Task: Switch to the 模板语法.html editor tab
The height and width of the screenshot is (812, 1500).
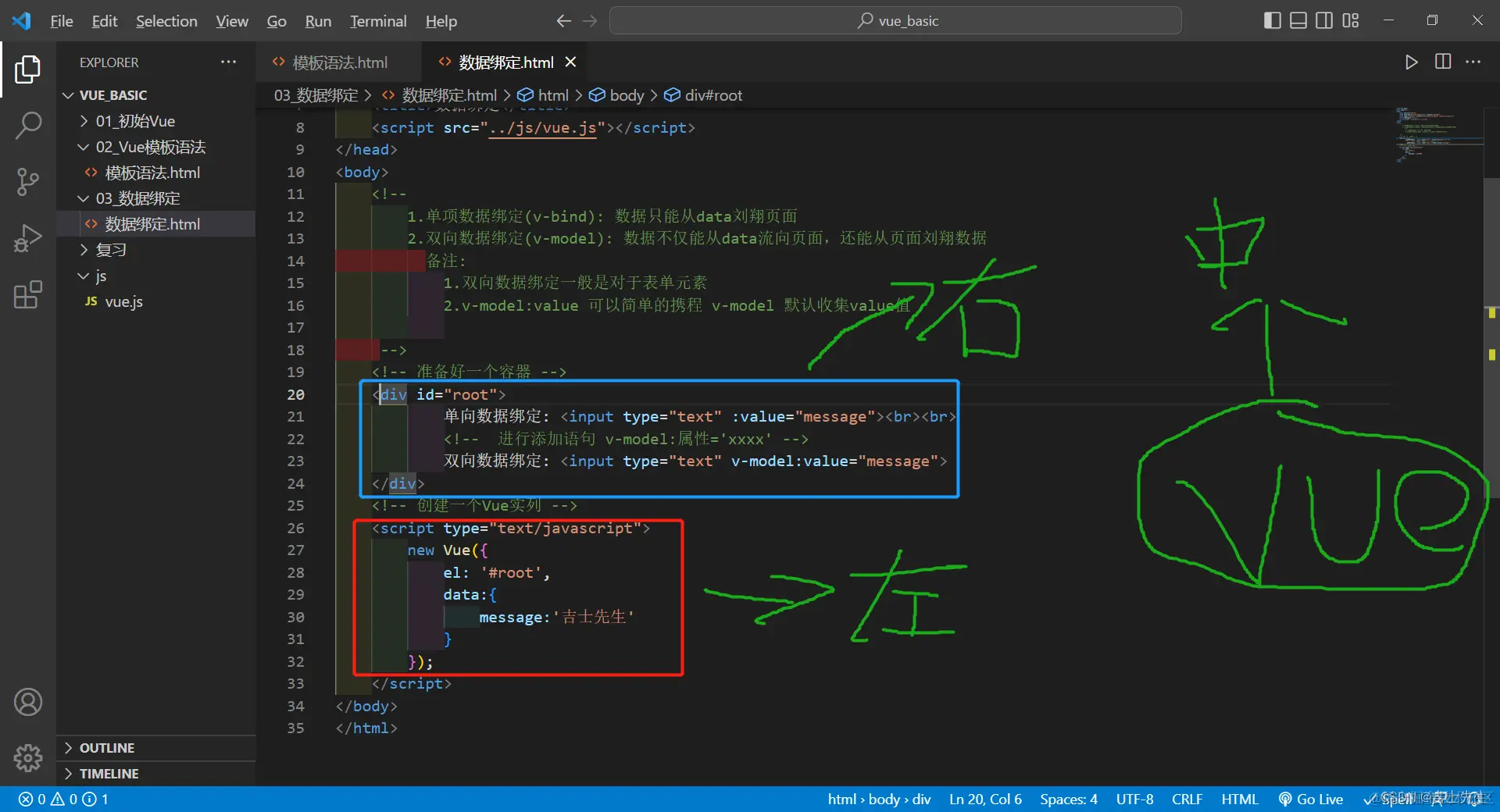Action: pos(337,62)
